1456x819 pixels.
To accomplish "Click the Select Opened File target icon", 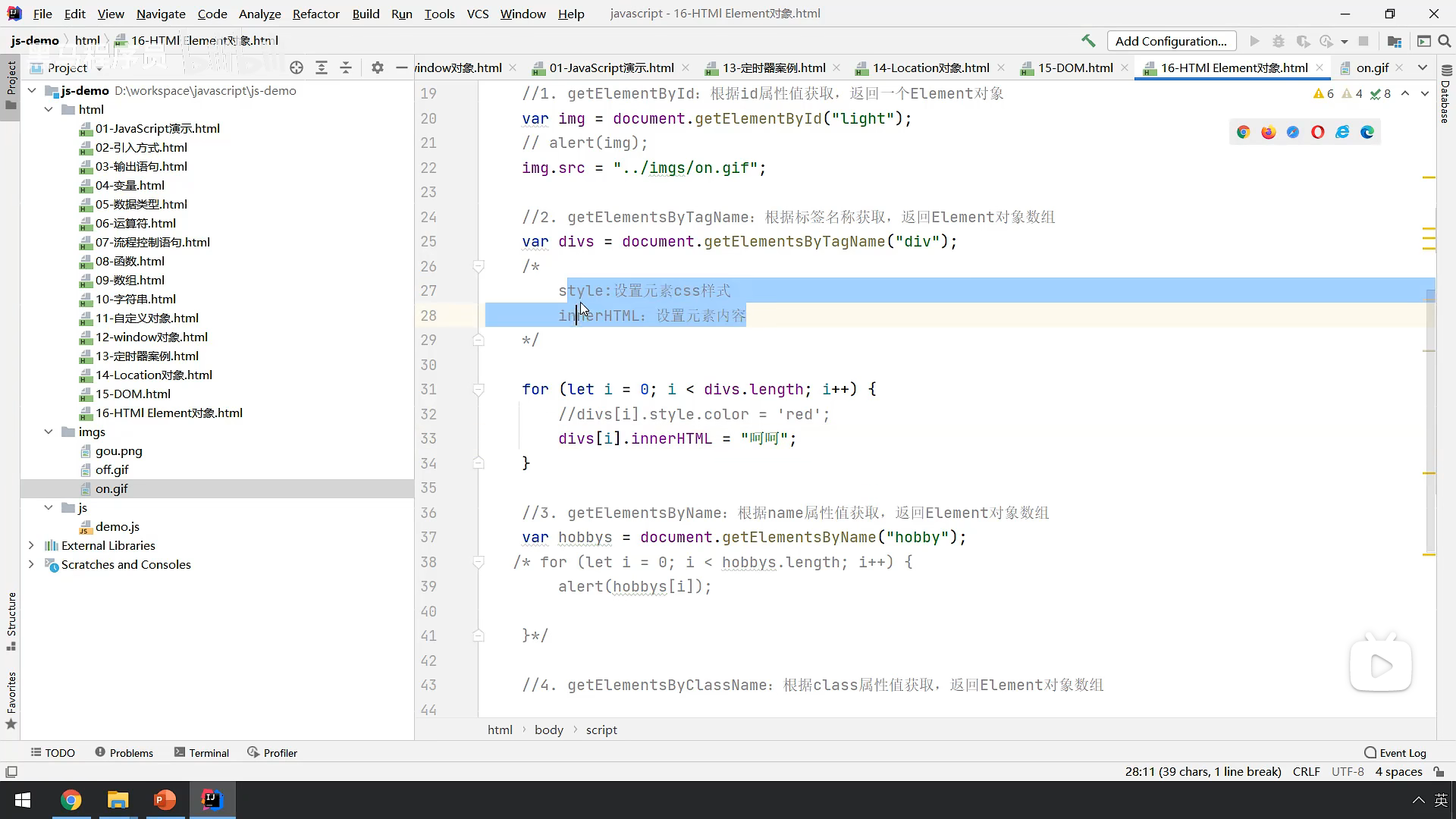I will tap(297, 67).
